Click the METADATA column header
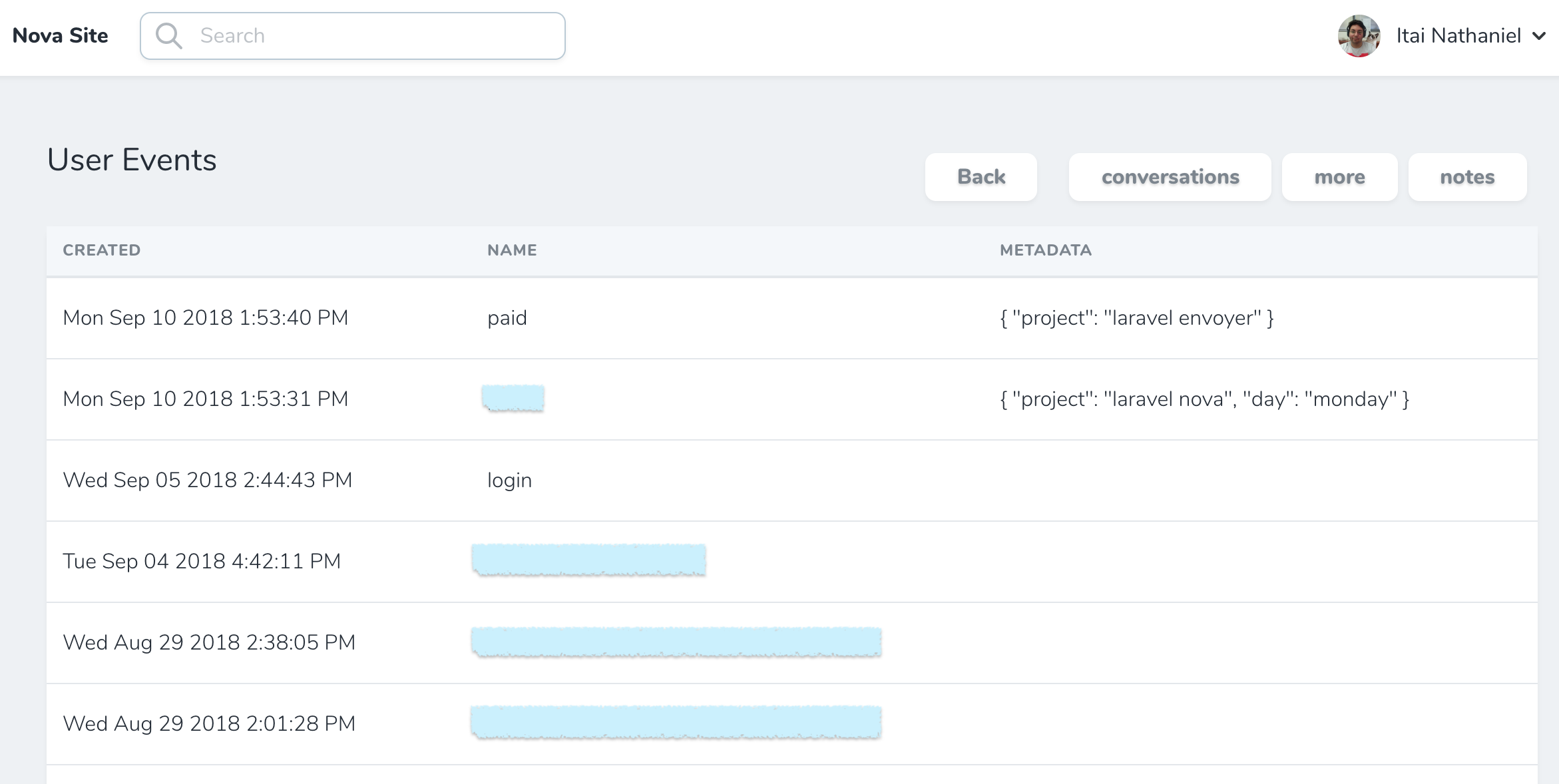 1045,250
